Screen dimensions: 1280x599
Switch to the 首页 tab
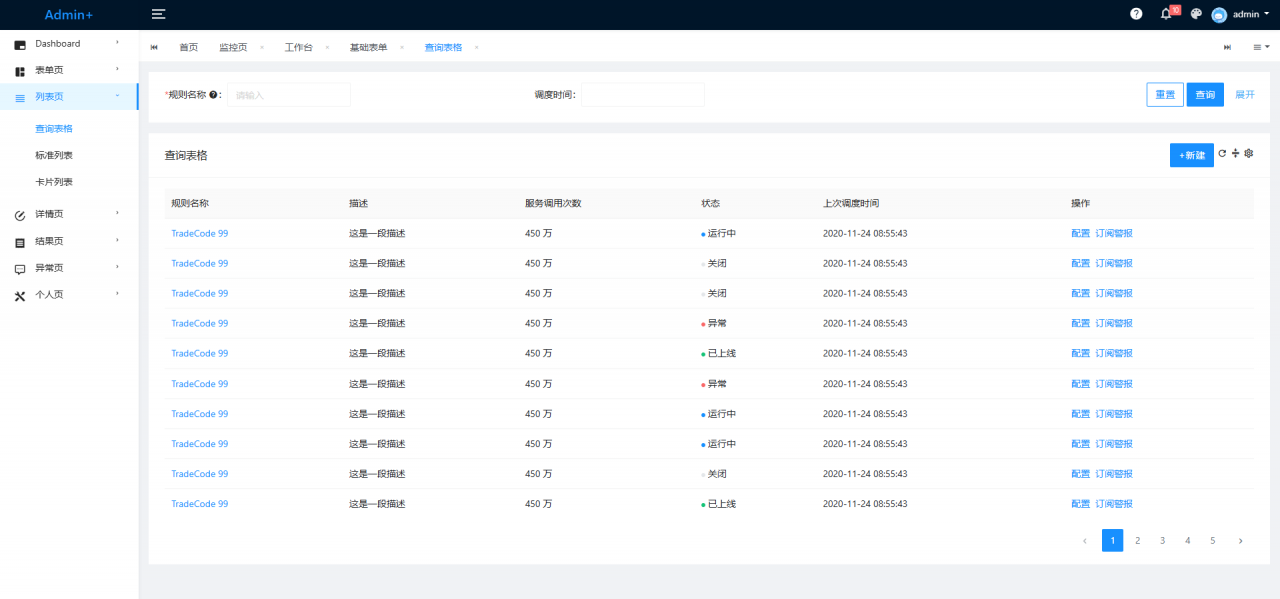pos(188,47)
